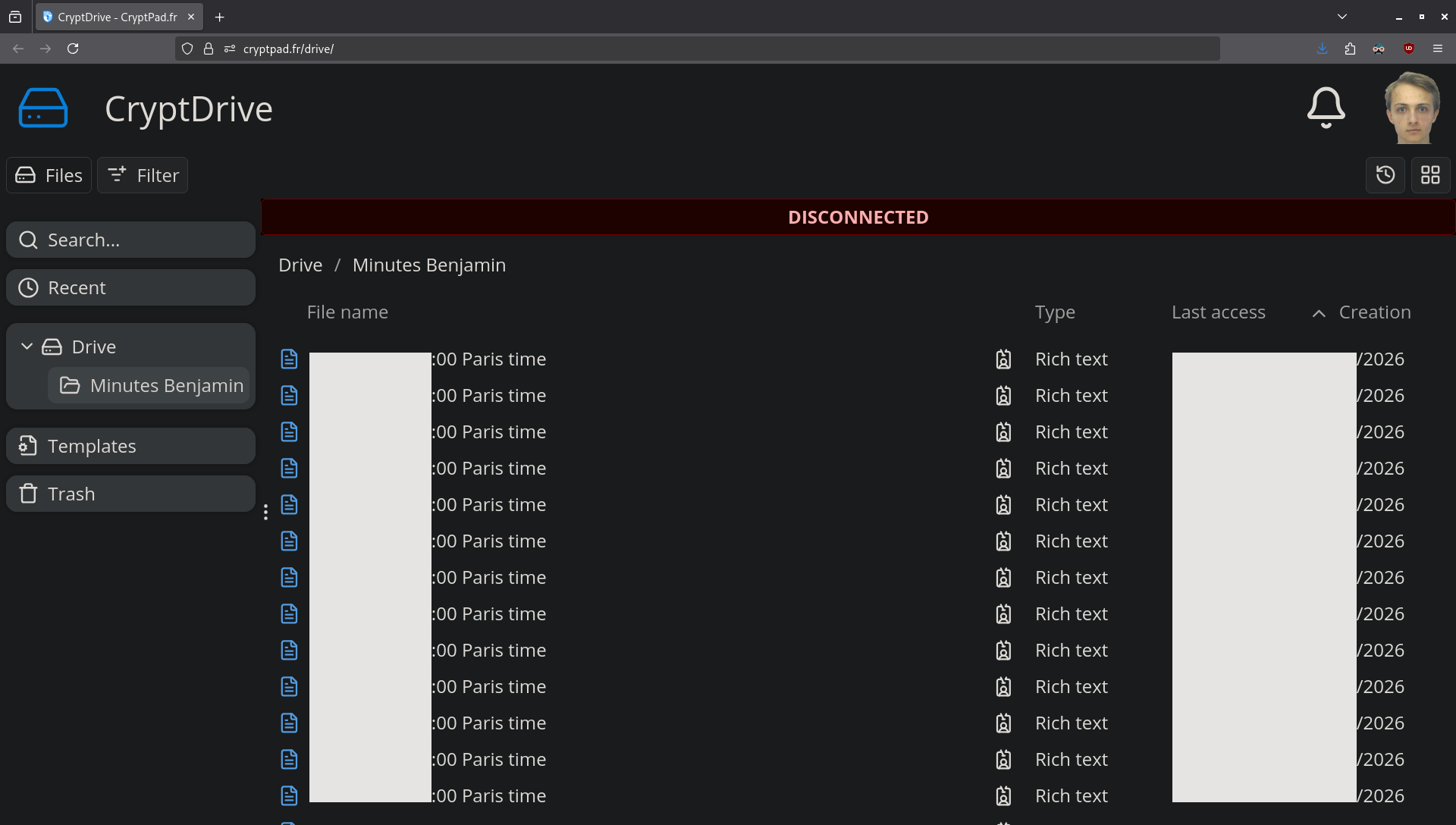Open Firefox downloads toolbar icon
Screen dimensions: 1456x825
[x=1322, y=49]
